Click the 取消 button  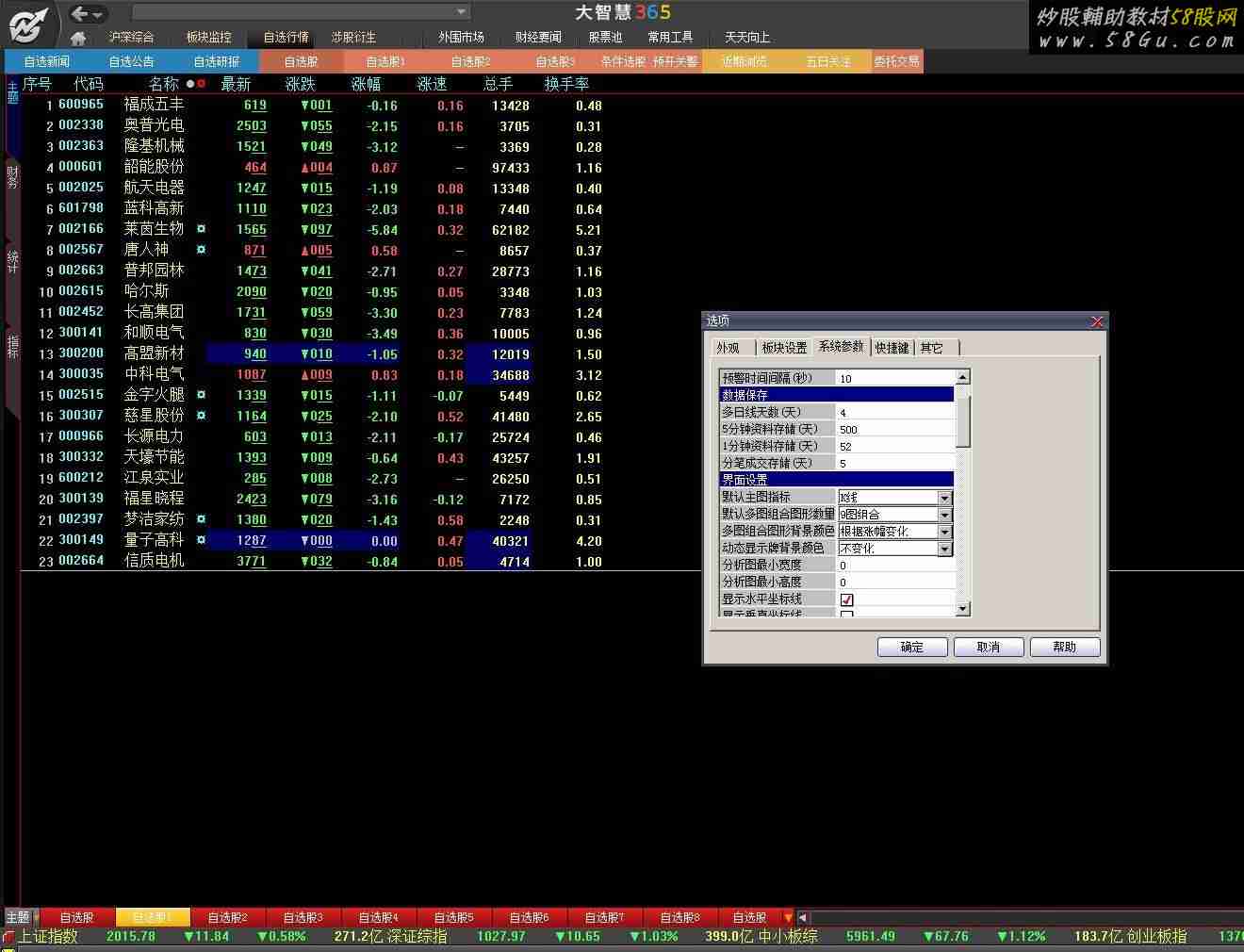click(x=989, y=647)
